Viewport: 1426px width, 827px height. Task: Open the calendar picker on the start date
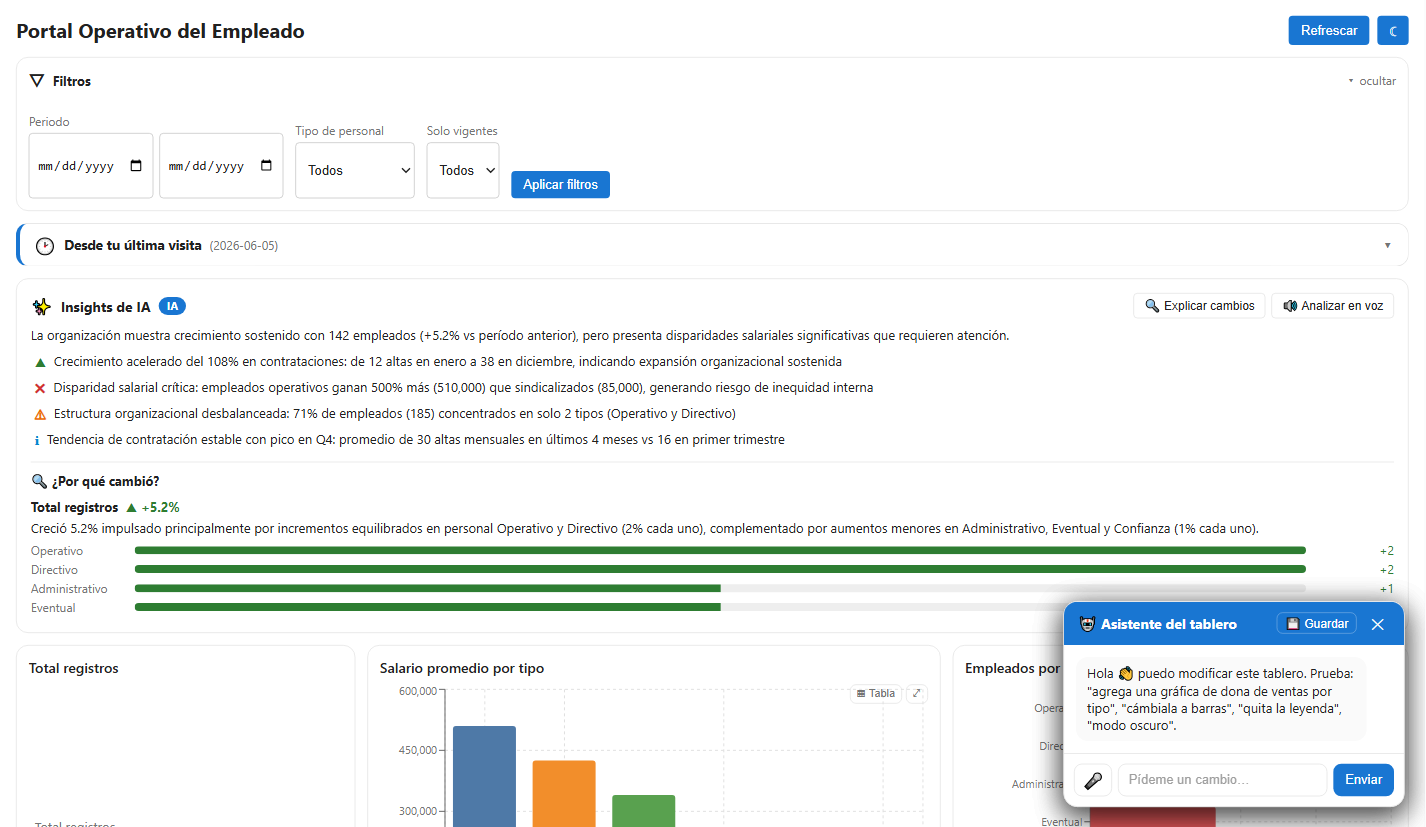[x=137, y=166]
